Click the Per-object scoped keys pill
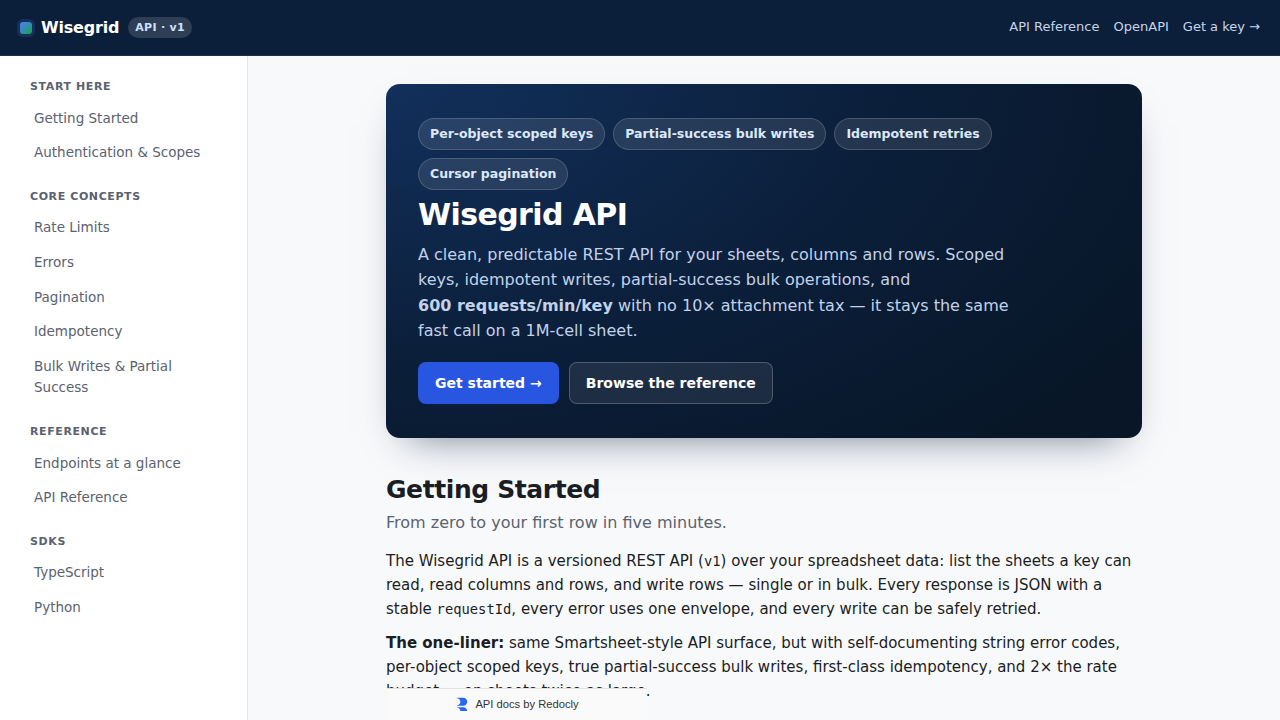Screen dimensions: 1280x720 click(x=511, y=134)
